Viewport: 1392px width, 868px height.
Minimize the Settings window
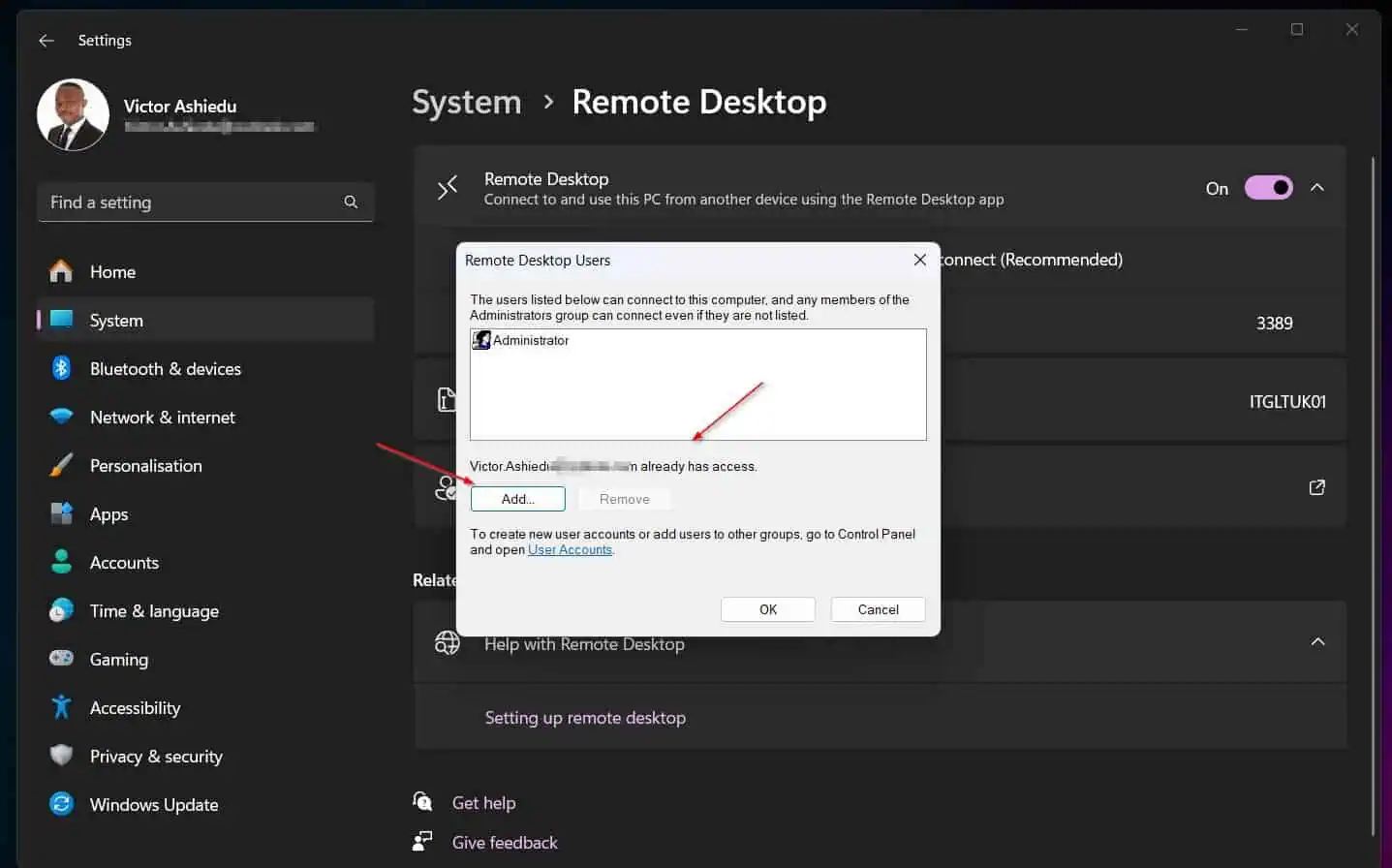click(x=1242, y=30)
